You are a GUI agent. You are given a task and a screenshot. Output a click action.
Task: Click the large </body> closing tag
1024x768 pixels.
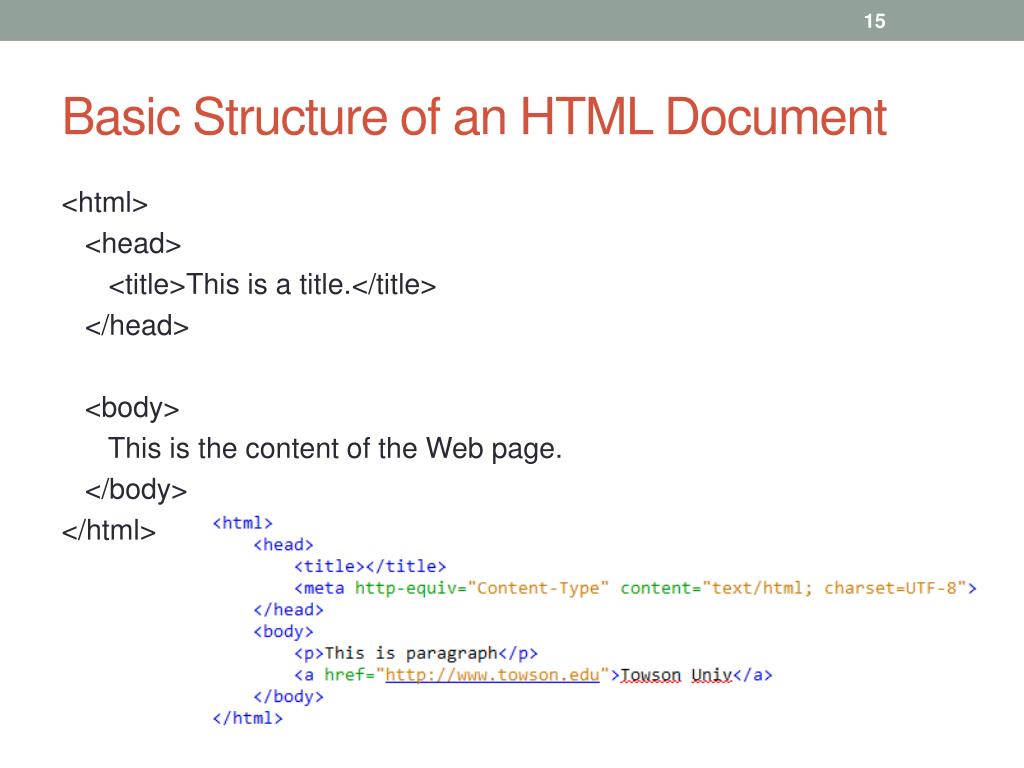point(136,490)
